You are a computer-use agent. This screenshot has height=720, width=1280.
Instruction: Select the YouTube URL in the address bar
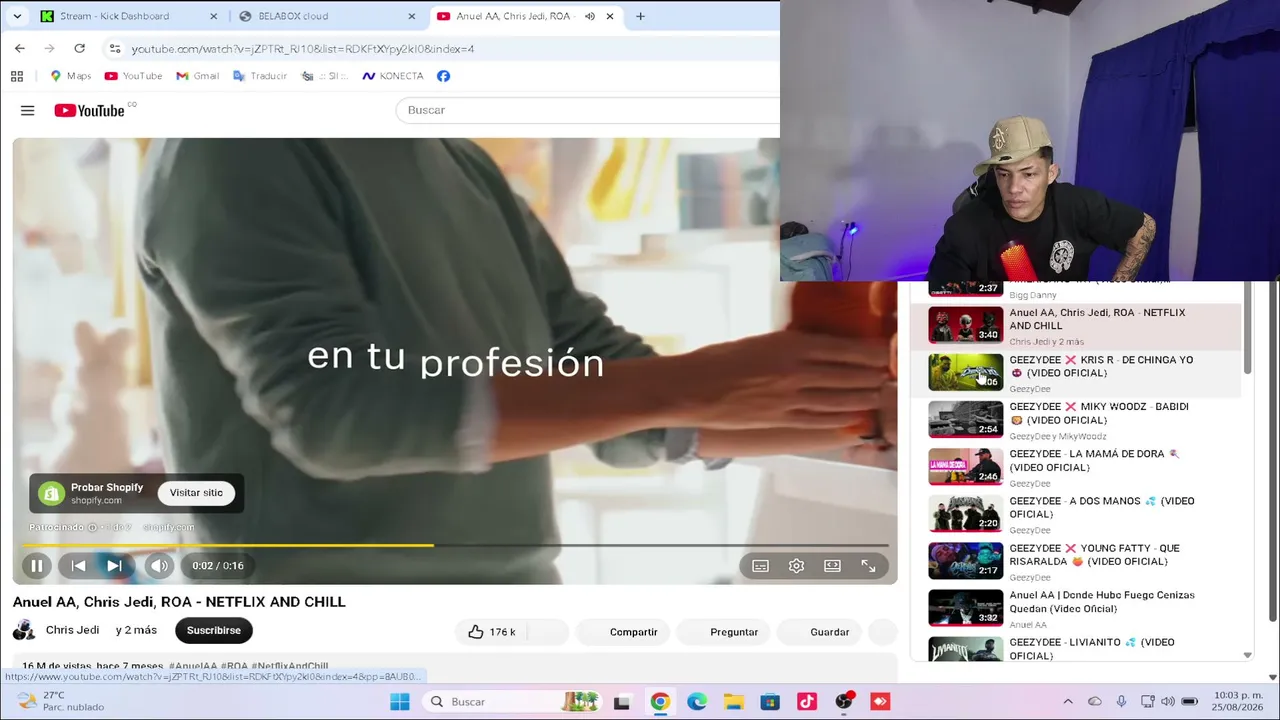[303, 48]
